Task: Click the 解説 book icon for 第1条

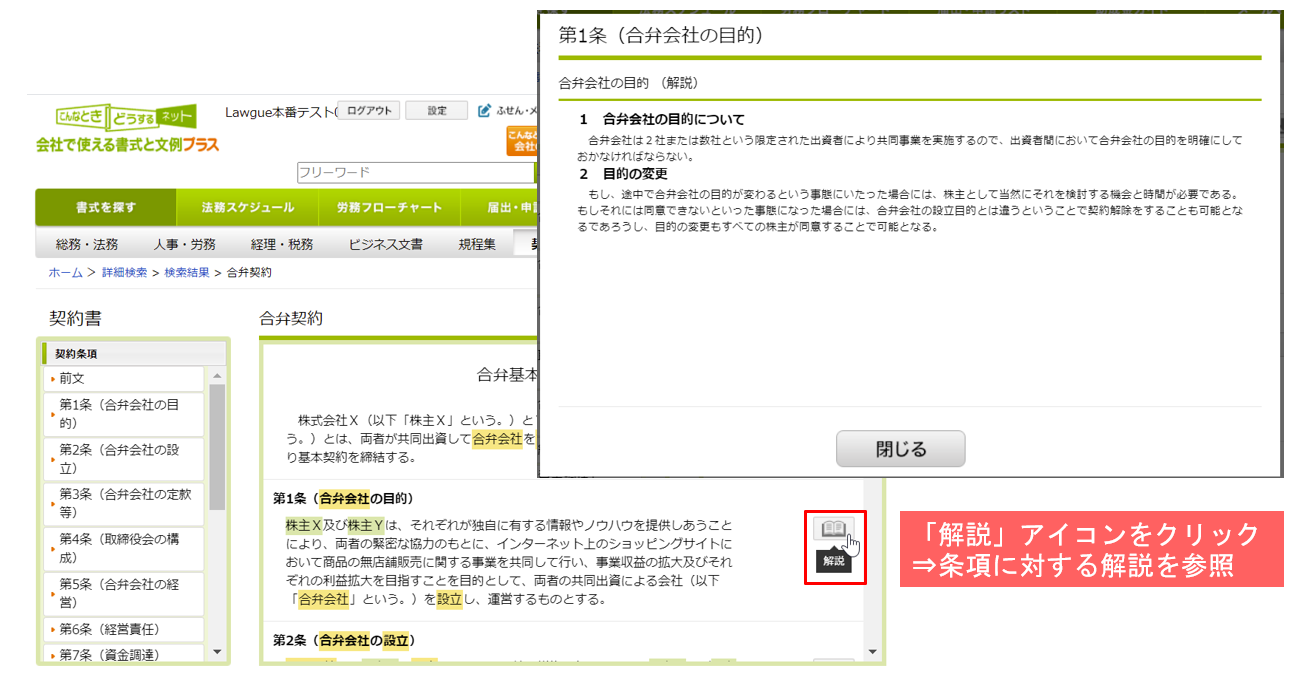Action: point(833,528)
